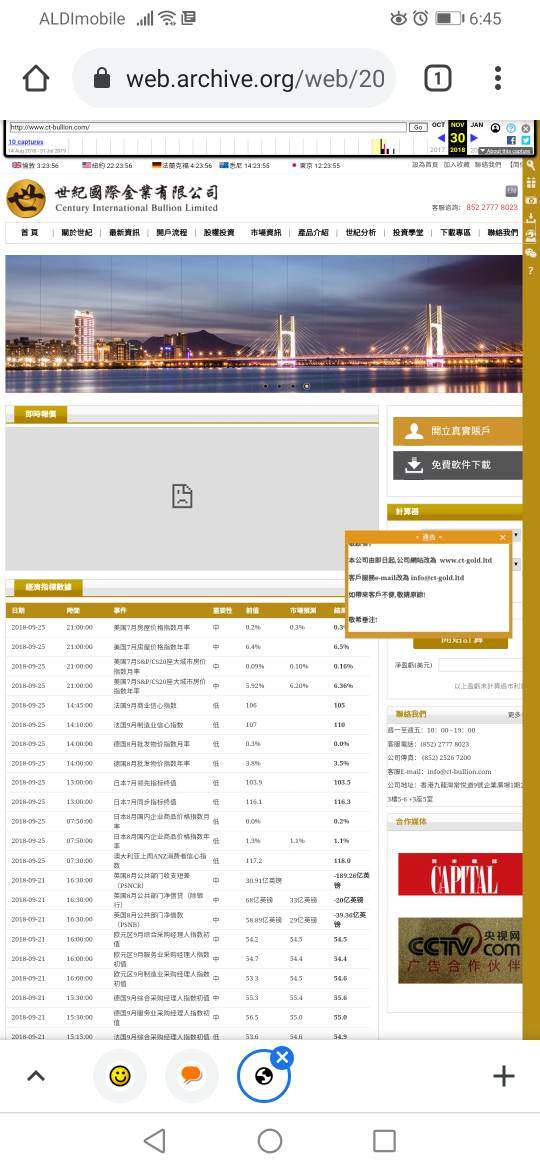The width and height of the screenshot is (540, 1170).
Task: Click the 開立真實賬戶 open account button
Action: 457,431
